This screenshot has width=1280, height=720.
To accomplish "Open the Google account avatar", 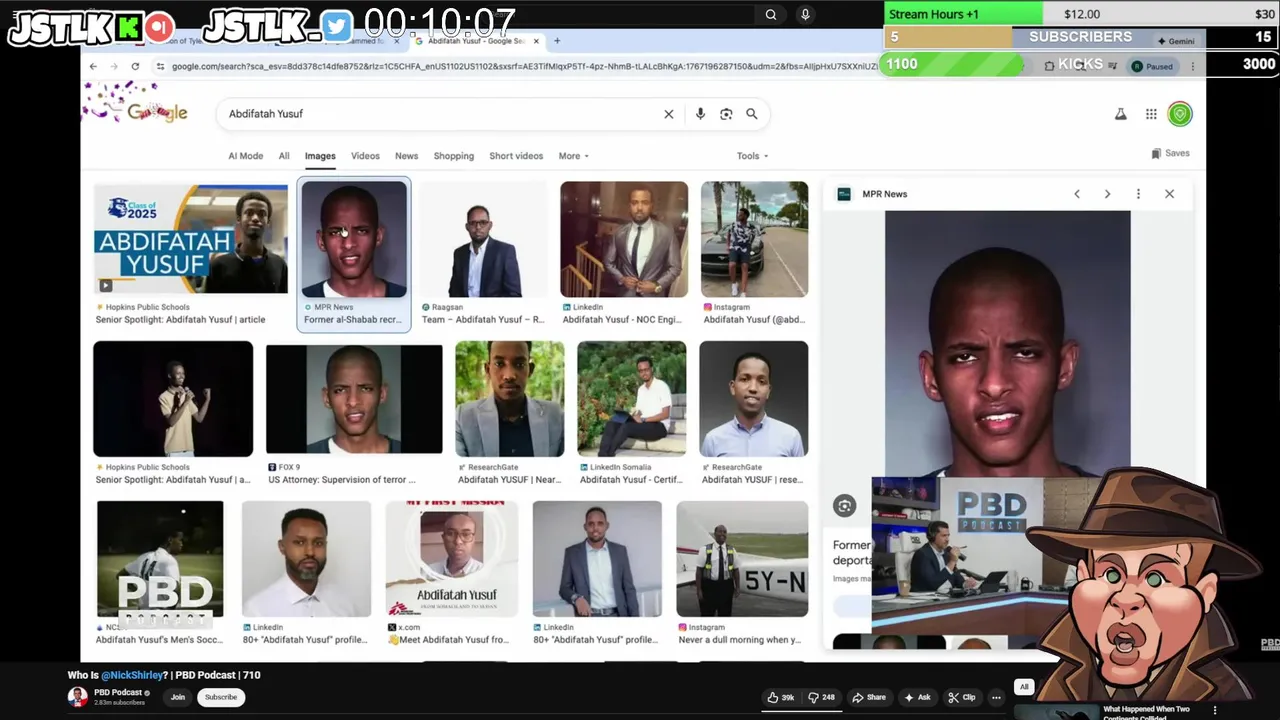I will pyautogui.click(x=1180, y=114).
